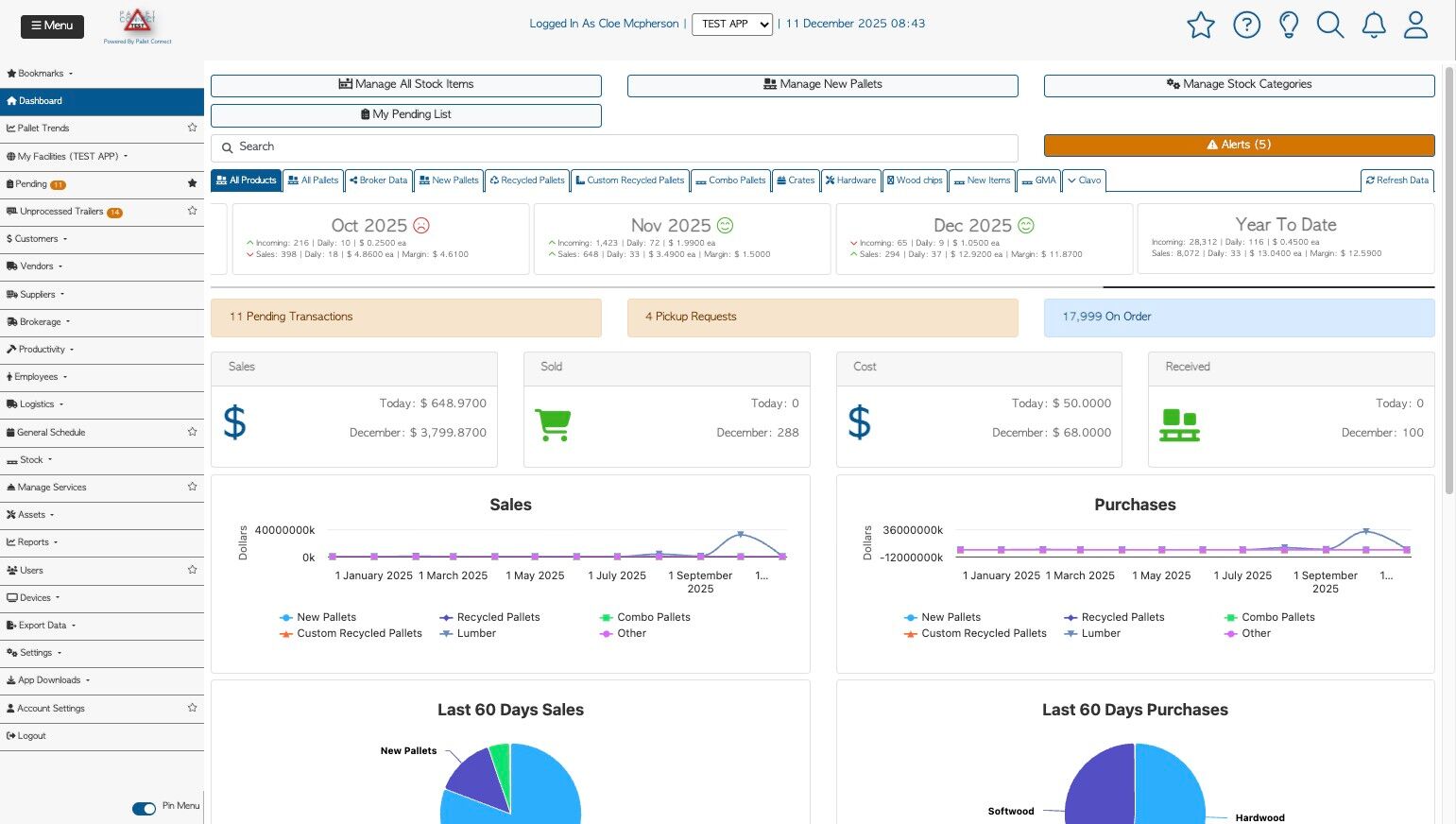The height and width of the screenshot is (824, 1456).
Task: Click the Pallet Connect logo
Action: [138, 26]
